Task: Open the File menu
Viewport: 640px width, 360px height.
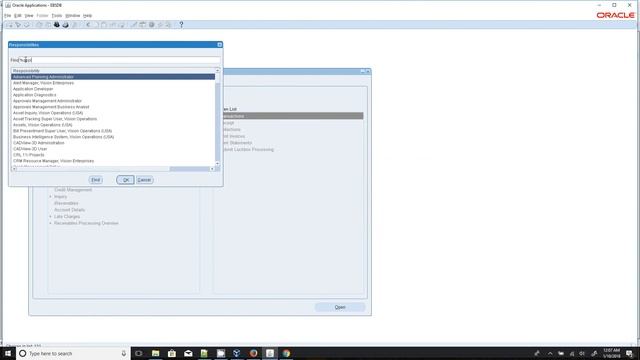Action: [7, 16]
